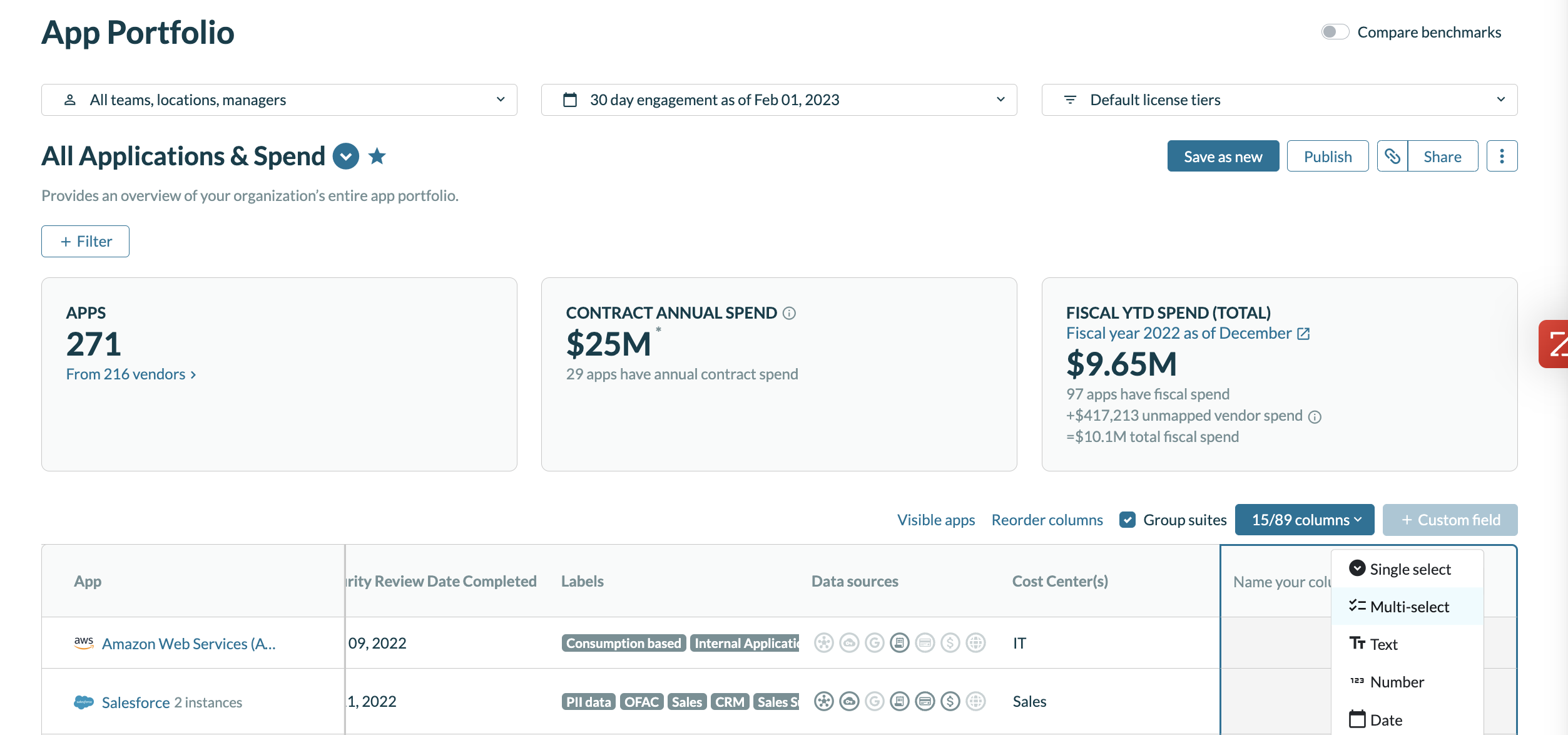1568x735 pixels.
Task: Open the From 216 vendors link
Action: tap(131, 374)
